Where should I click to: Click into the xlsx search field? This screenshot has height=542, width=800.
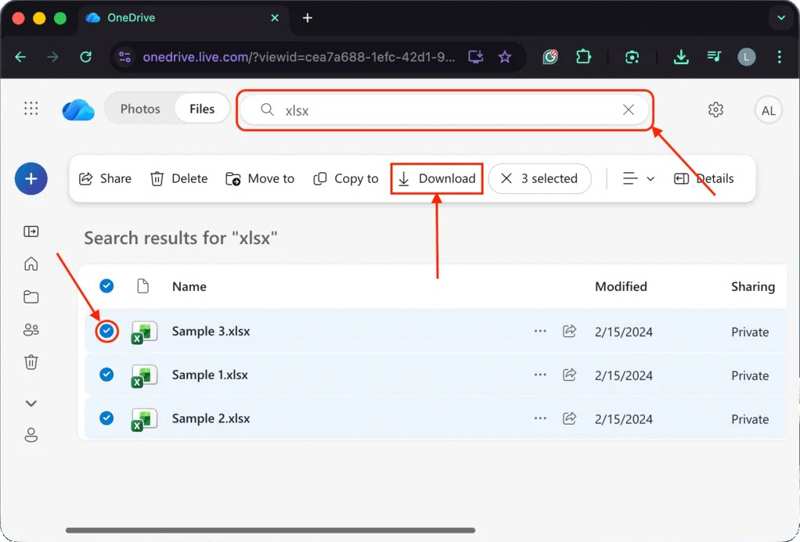click(444, 110)
